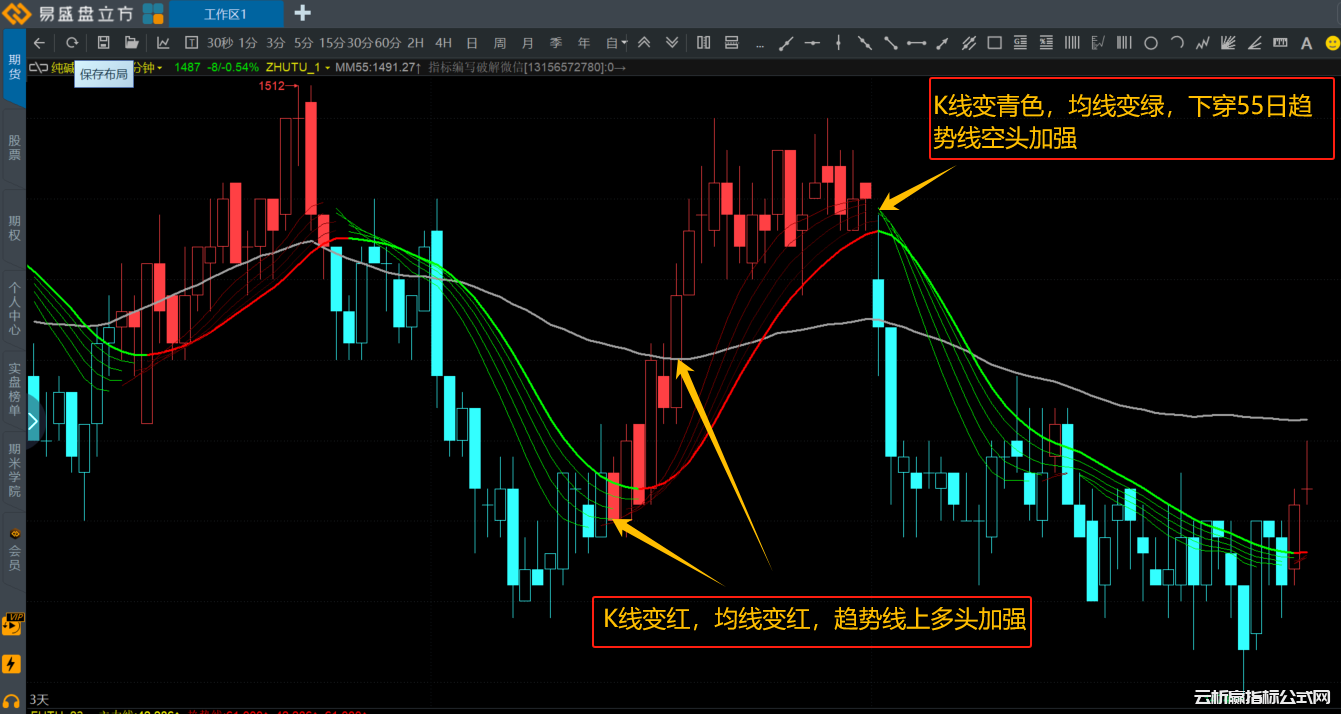Switch to the 日 daily timeframe
The height and width of the screenshot is (714, 1341).
(472, 43)
